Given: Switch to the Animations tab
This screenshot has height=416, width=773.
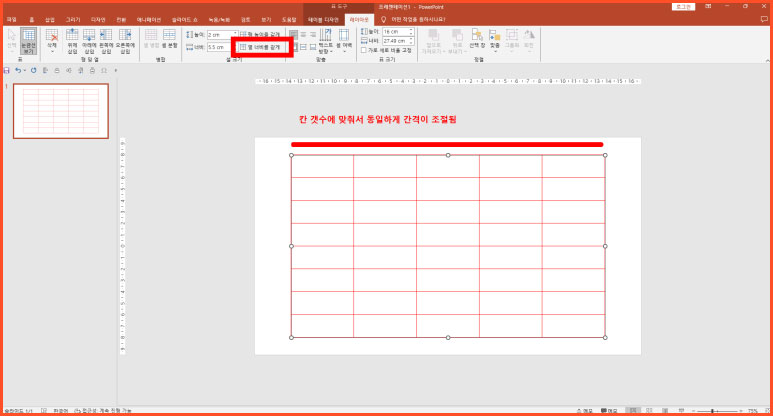Looking at the screenshot, I should pyautogui.click(x=149, y=20).
